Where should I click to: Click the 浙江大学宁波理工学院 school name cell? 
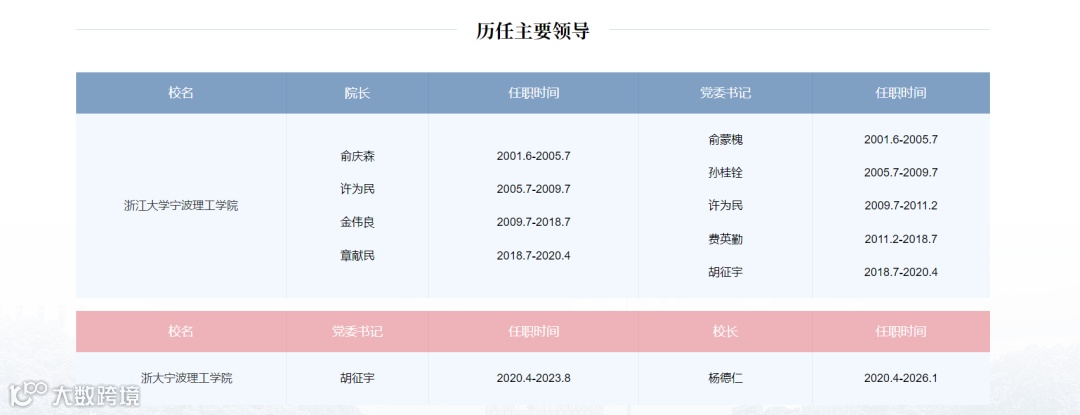(181, 206)
